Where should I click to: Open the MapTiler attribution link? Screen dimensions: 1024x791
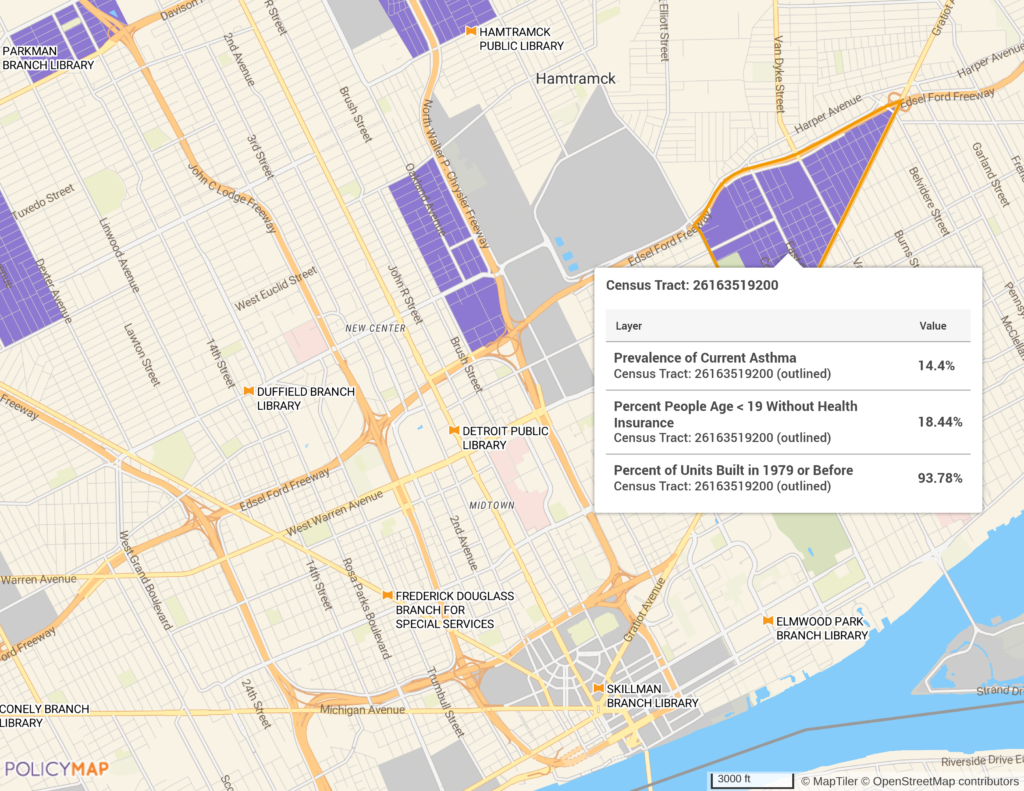[x=832, y=780]
